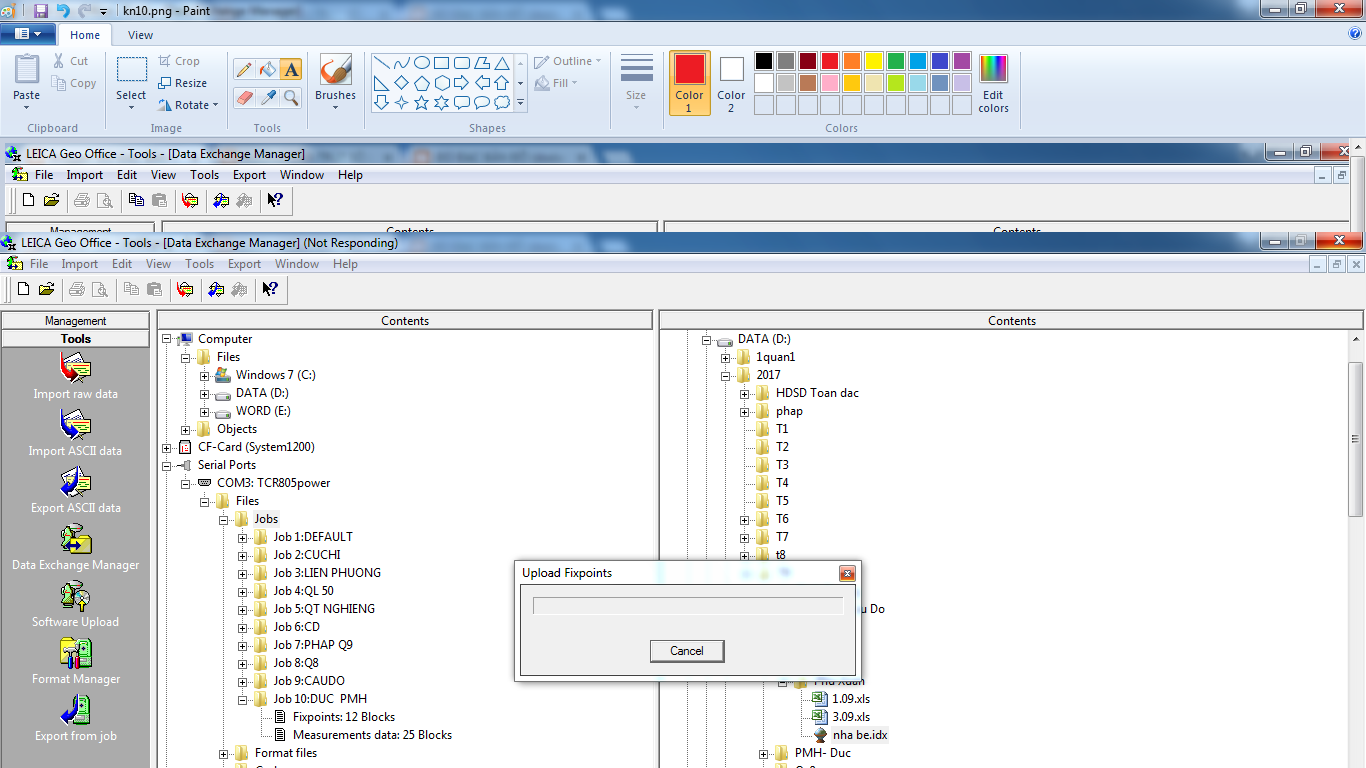The image size is (1366, 768).
Task: Activate the Color 1 button in Paint
Action: click(x=689, y=83)
